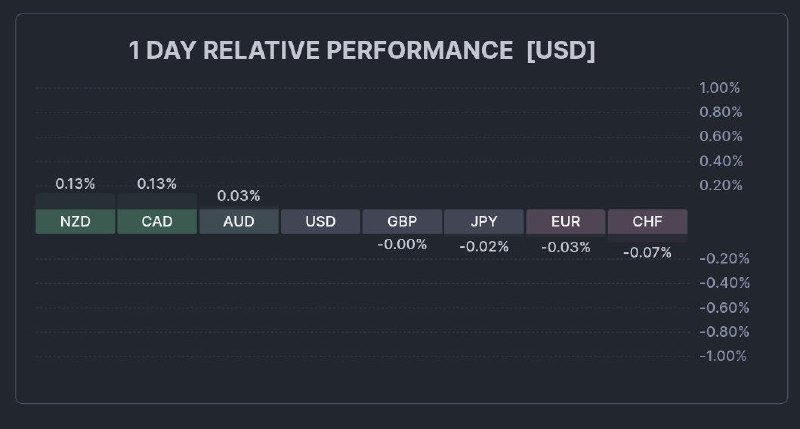Select the CHF currency bar

click(647, 221)
